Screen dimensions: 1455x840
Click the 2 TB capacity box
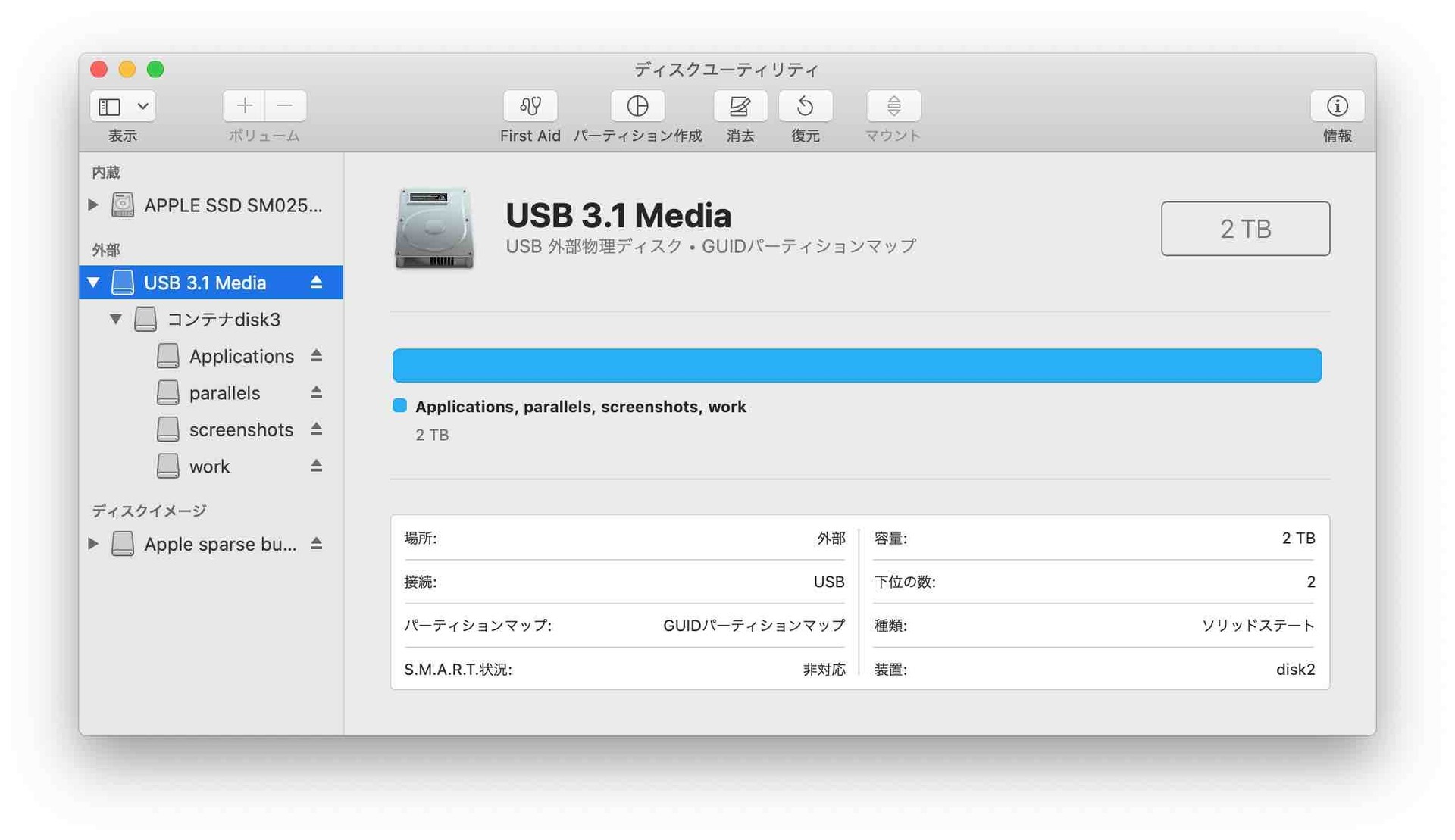coord(1245,229)
